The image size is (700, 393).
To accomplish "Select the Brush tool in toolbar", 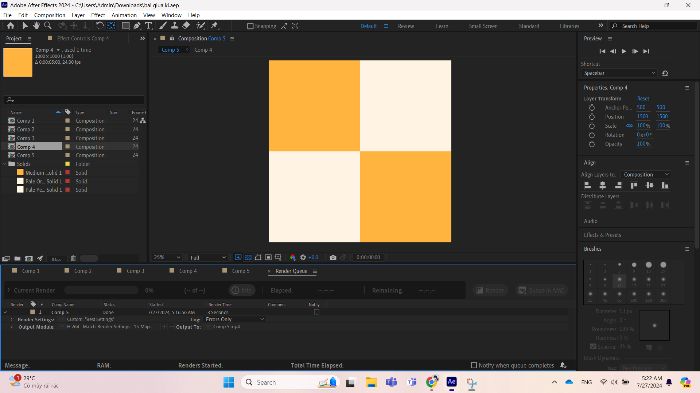I will click(163, 26).
